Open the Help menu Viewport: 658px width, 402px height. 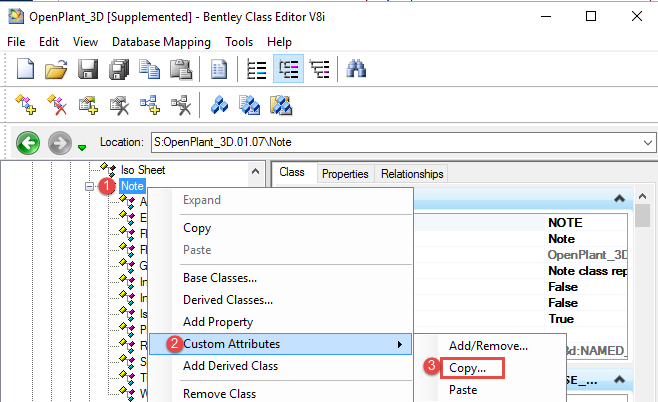pyautogui.click(x=279, y=42)
